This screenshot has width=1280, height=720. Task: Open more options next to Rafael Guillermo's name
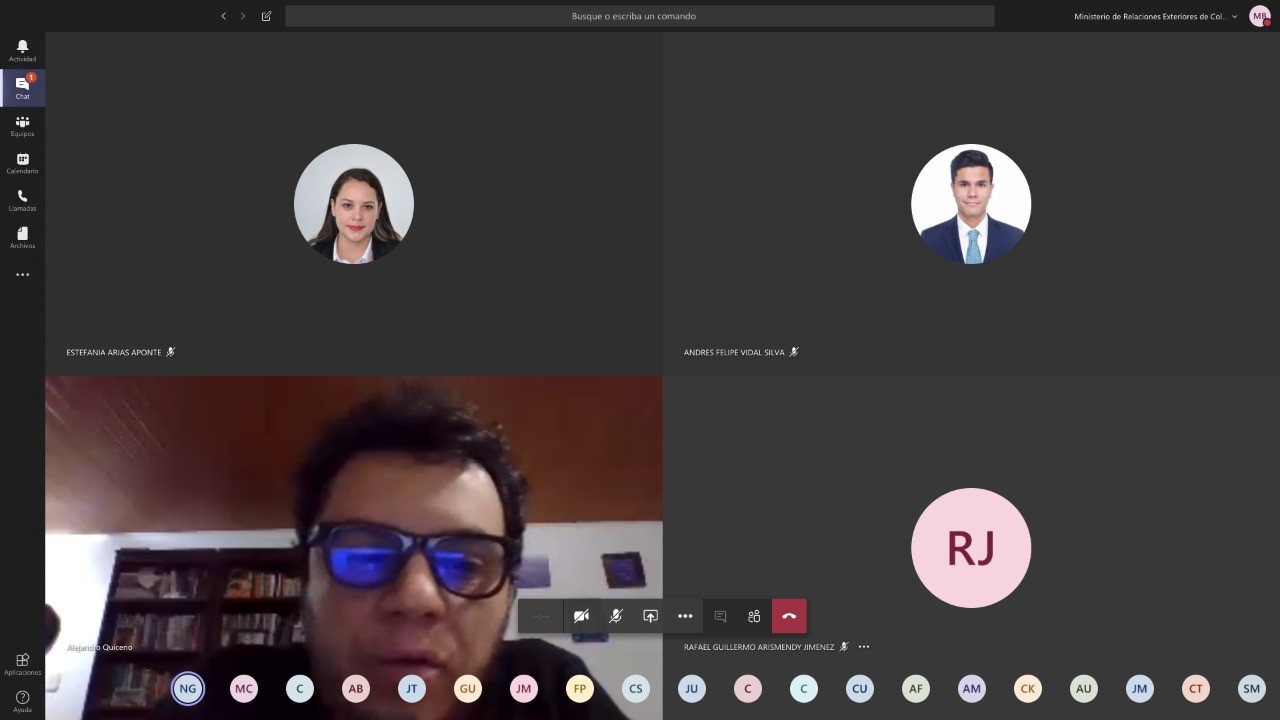click(x=864, y=647)
